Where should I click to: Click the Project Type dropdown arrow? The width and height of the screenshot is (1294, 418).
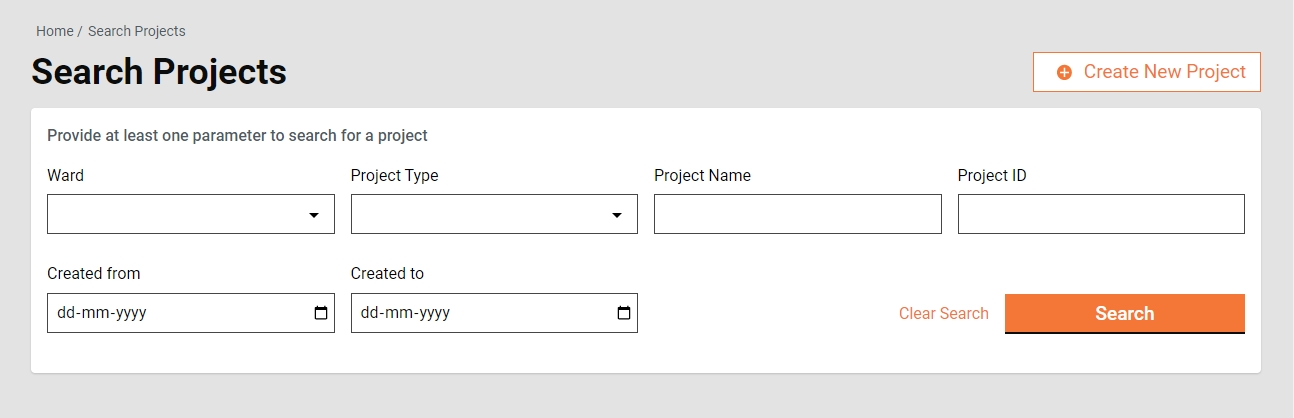click(617, 215)
